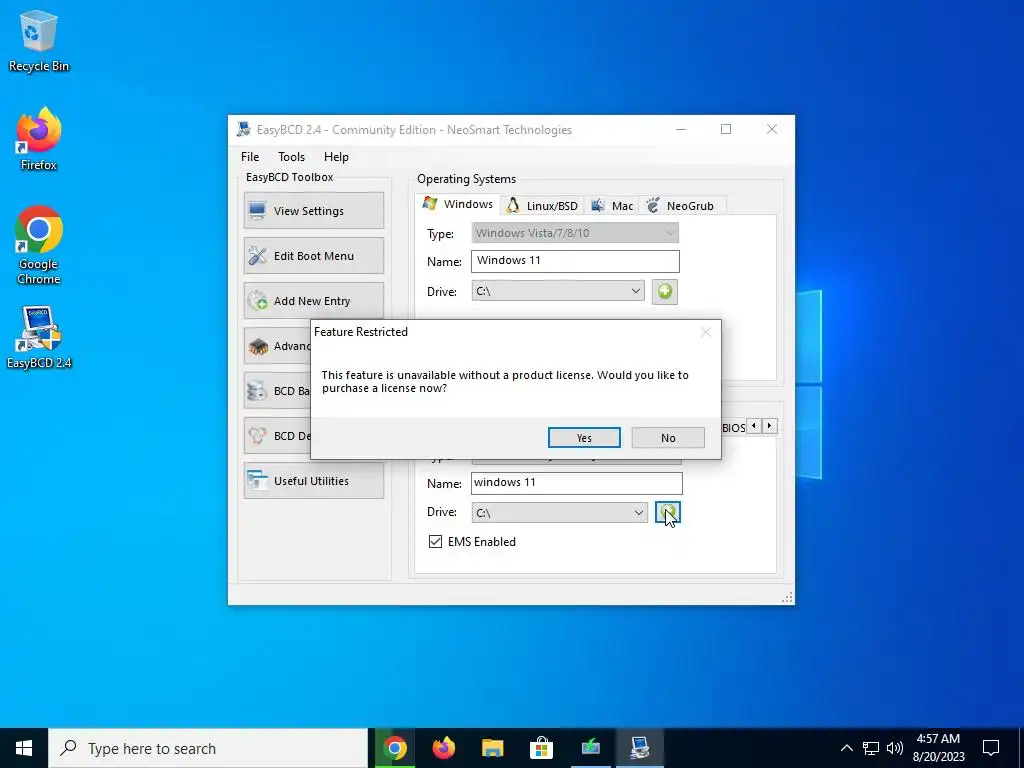Click the View Settings toolbox button
1024x768 pixels.
tap(313, 210)
